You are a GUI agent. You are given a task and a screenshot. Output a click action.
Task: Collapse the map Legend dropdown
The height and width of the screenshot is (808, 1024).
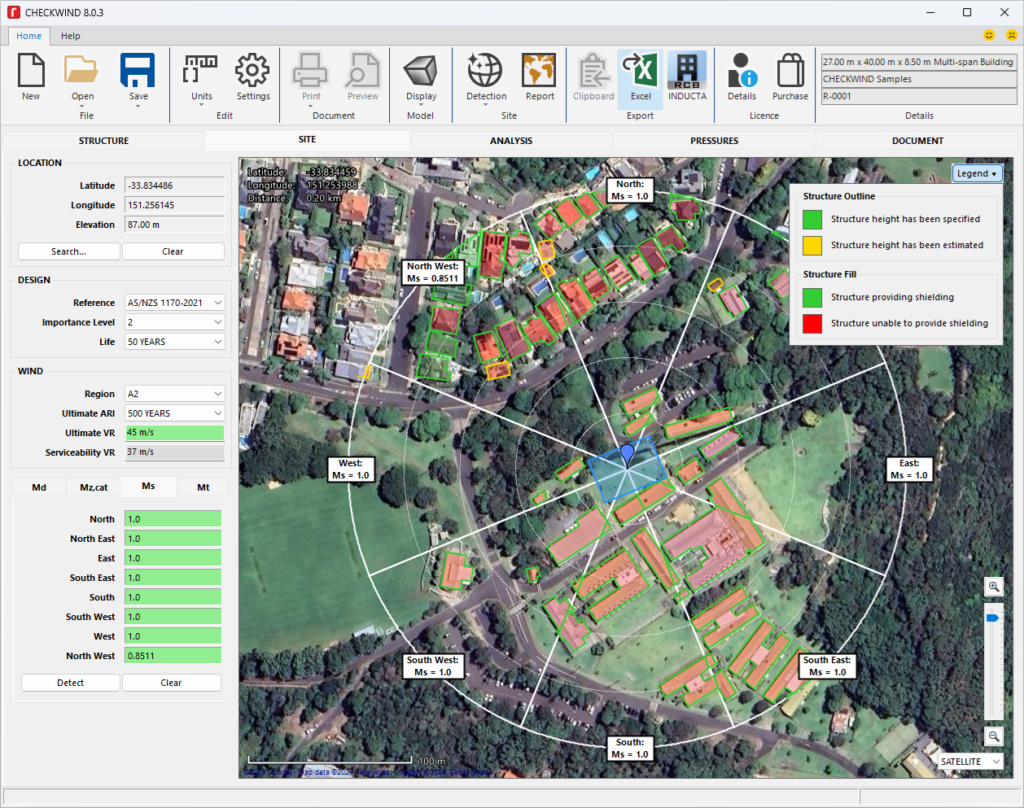coord(977,173)
